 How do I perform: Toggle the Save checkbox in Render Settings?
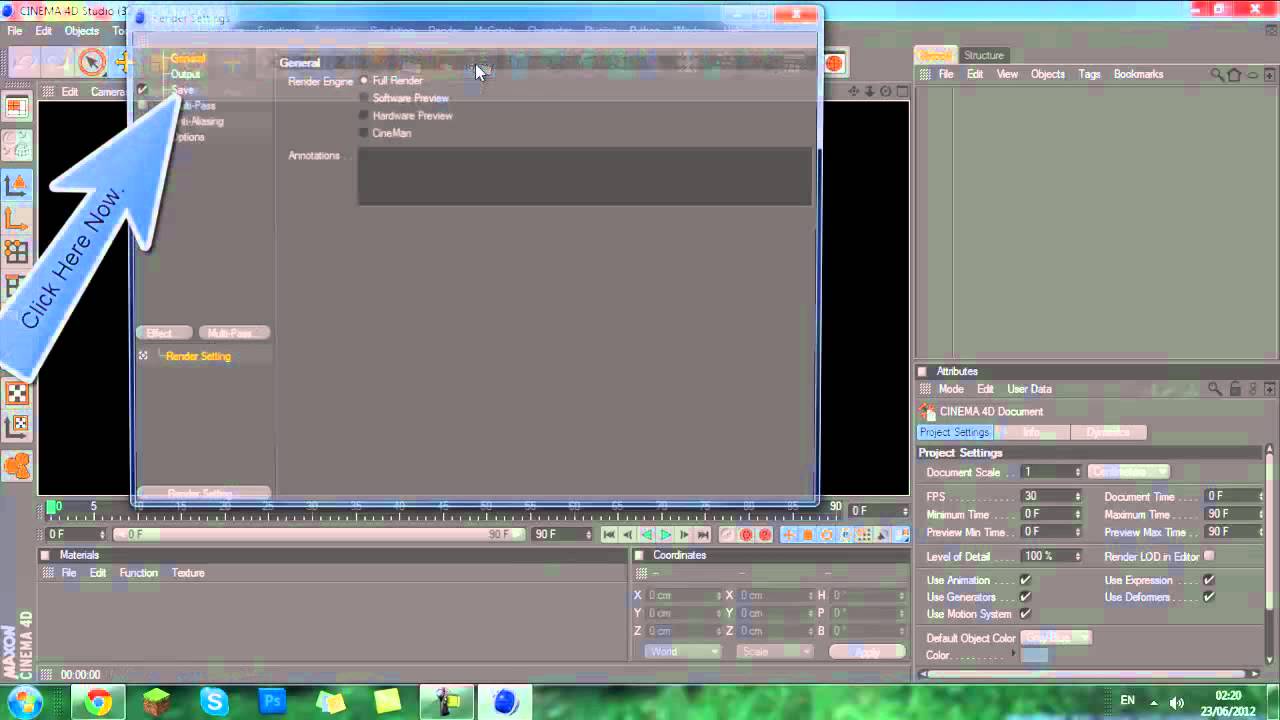click(142, 90)
